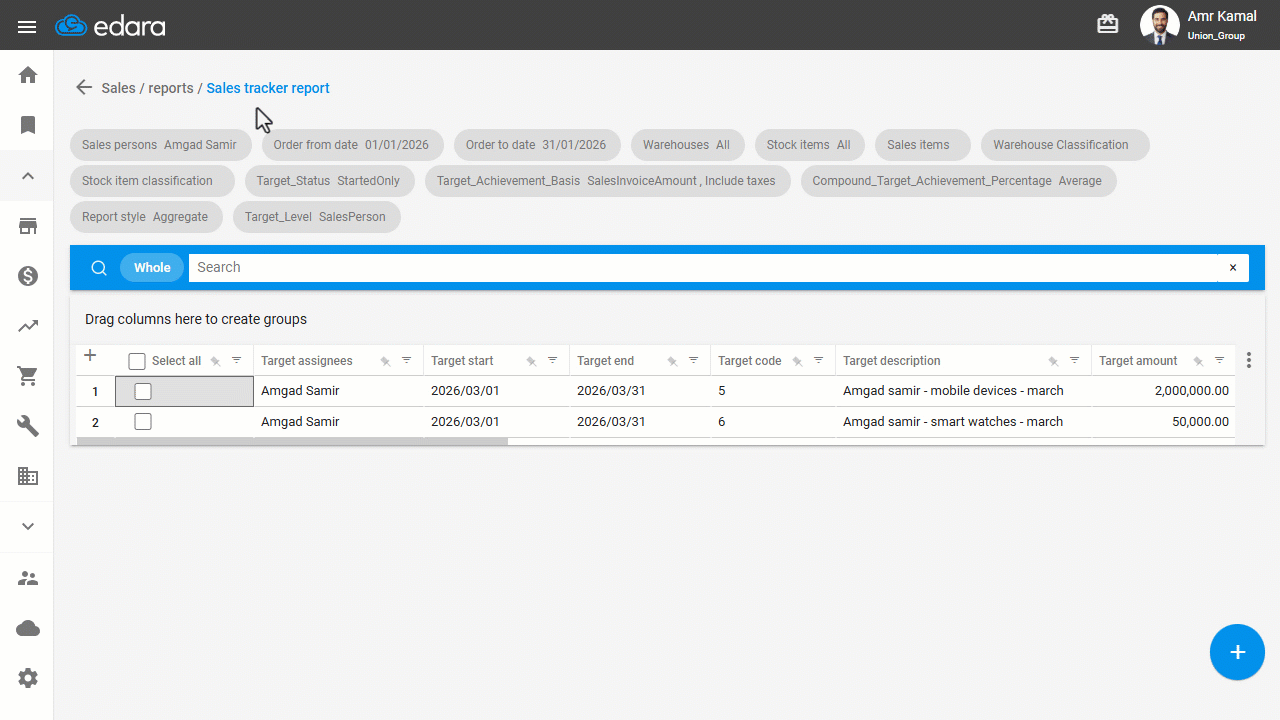1280x720 pixels.
Task: Check the row 1 checkbox
Action: (143, 391)
